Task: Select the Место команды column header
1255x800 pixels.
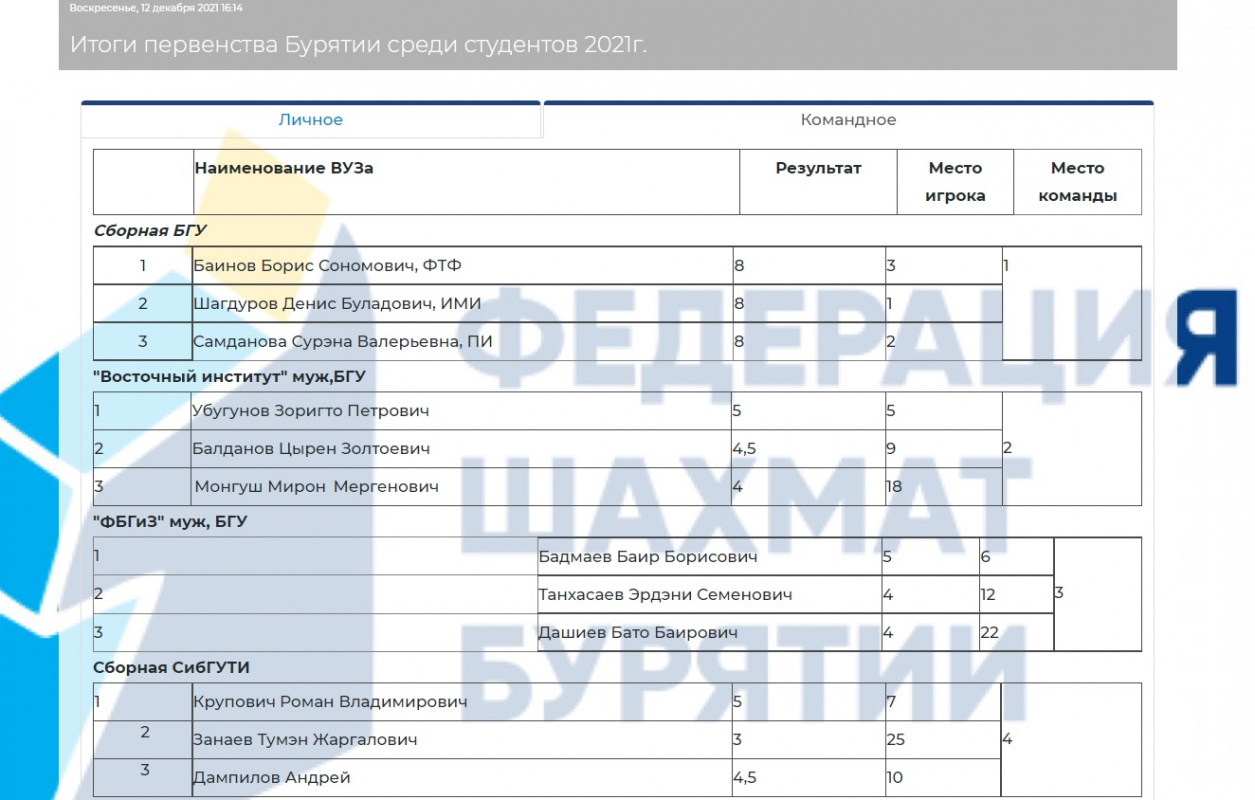Action: tap(1077, 182)
